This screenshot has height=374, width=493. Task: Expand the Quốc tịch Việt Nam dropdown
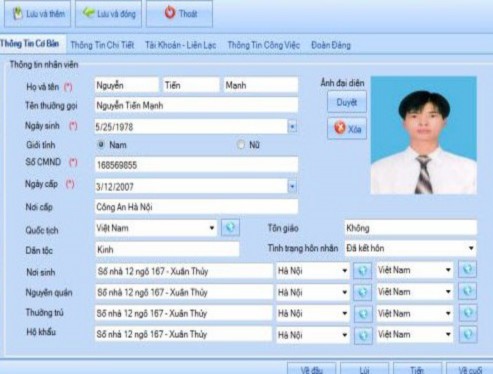[x=212, y=228]
